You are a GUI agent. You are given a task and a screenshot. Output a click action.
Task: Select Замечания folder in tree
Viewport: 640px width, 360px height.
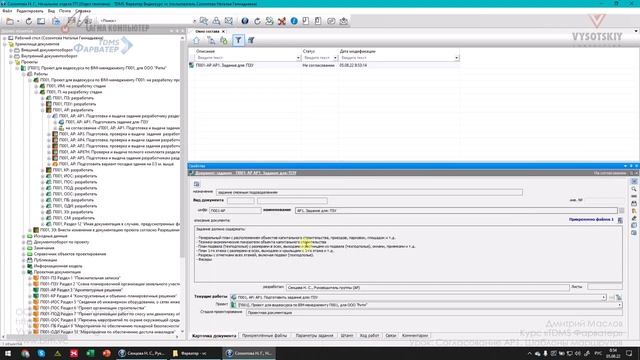pyautogui.click(x=44, y=248)
